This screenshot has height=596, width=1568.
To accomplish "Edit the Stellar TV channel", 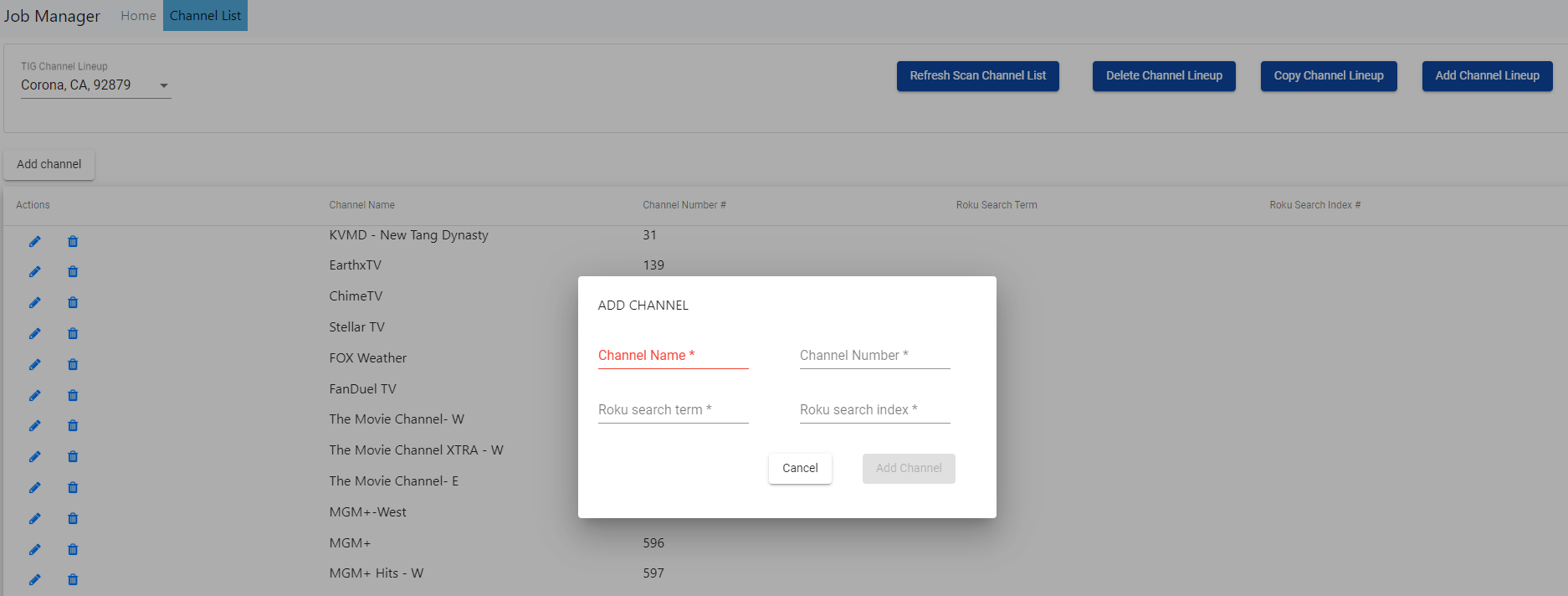I will [x=34, y=333].
